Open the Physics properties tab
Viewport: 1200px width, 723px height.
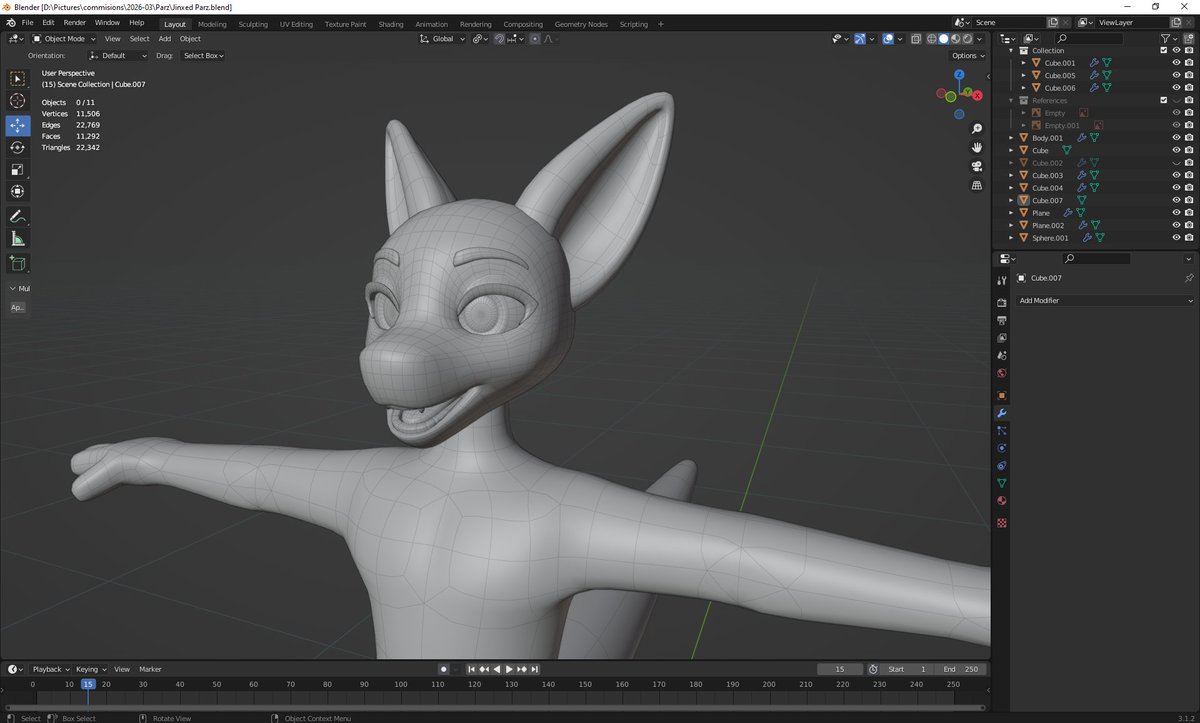[x=1001, y=448]
